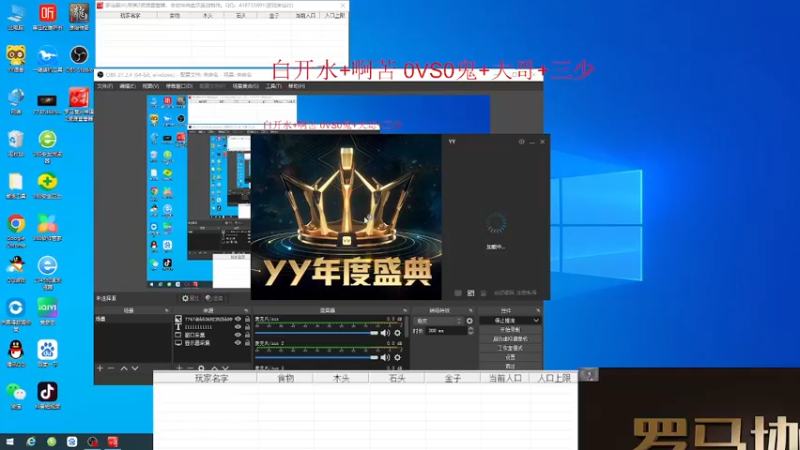Click the Windows Start button
Screen dimensions: 800x450
coord(10,441)
